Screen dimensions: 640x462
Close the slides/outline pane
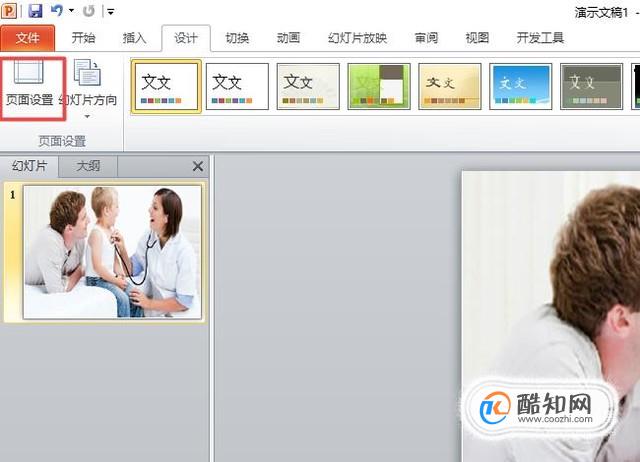point(198,166)
